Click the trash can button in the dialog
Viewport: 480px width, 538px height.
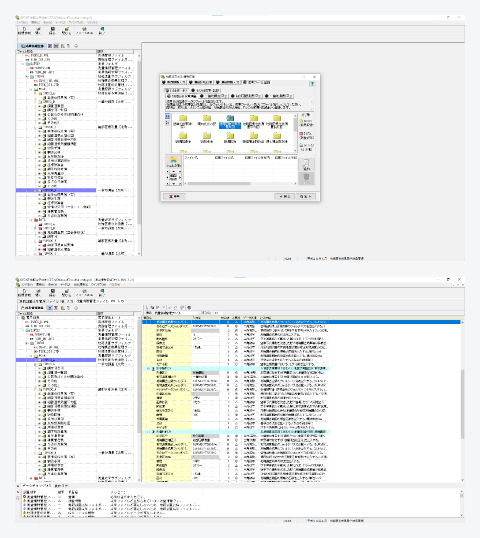(306, 178)
